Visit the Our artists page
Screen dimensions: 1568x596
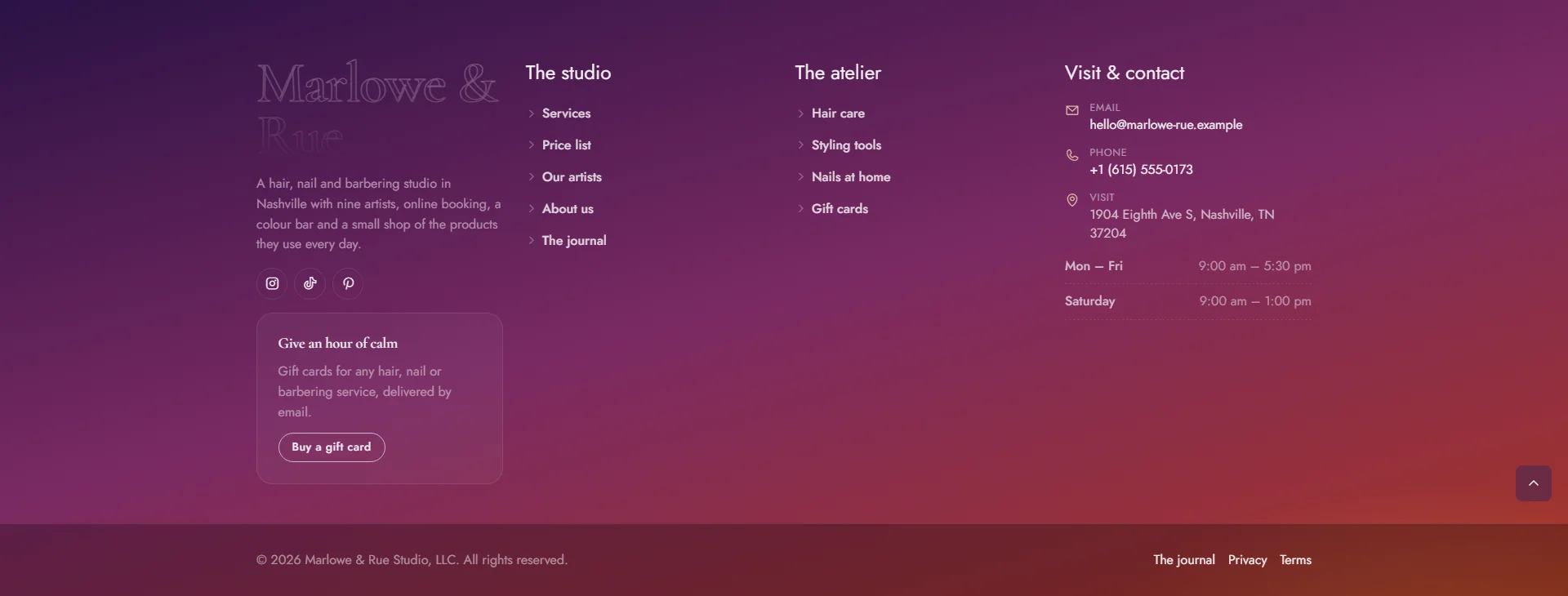(572, 177)
